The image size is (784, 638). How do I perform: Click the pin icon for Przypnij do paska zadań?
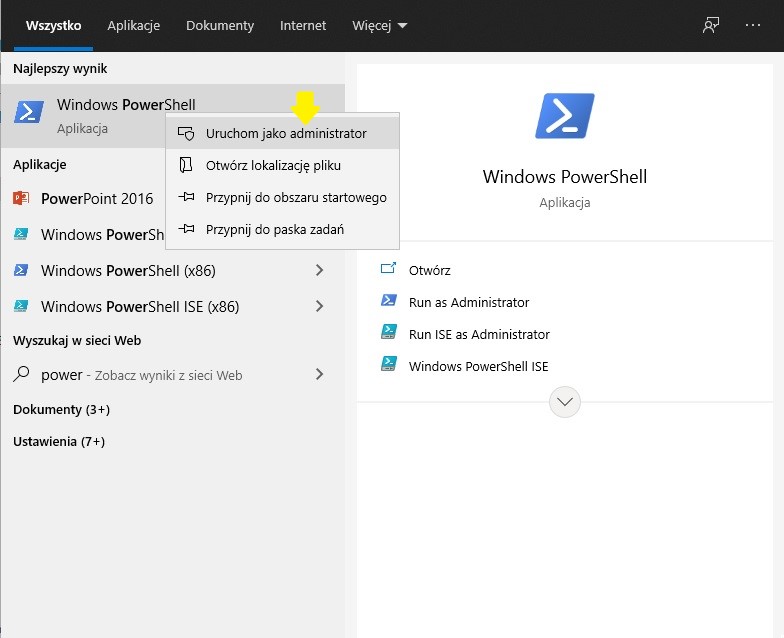[x=185, y=229]
